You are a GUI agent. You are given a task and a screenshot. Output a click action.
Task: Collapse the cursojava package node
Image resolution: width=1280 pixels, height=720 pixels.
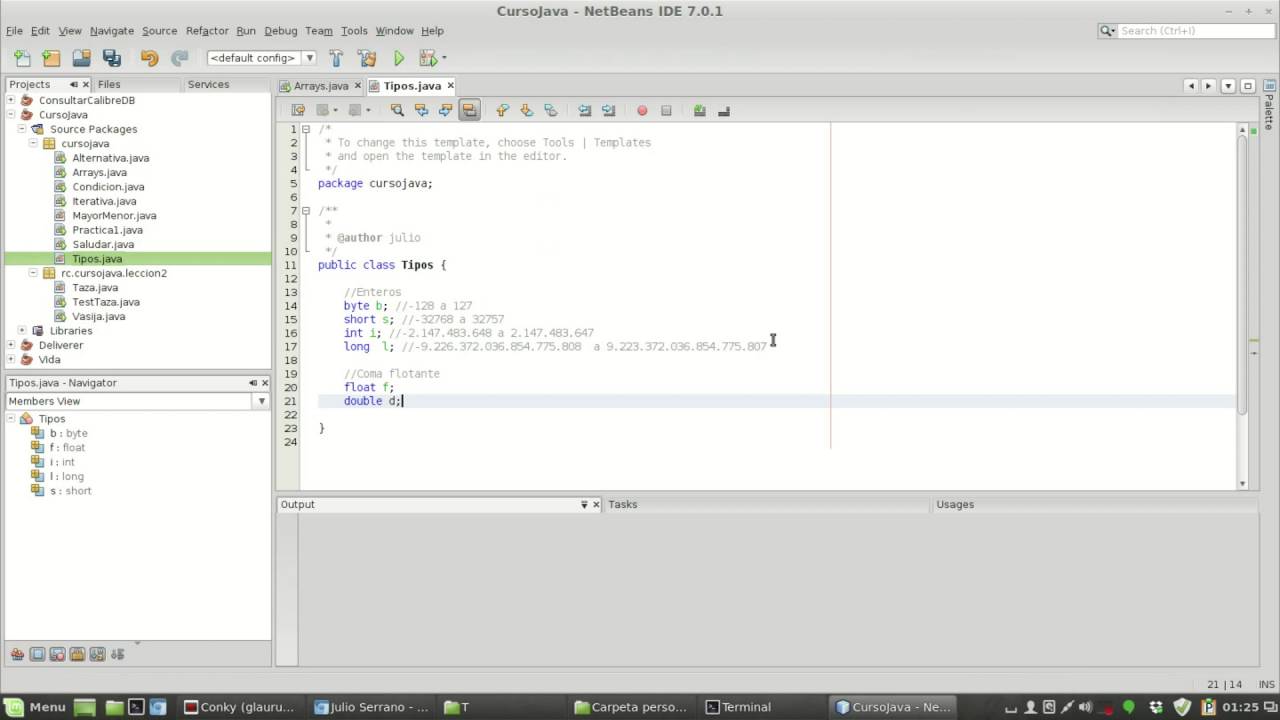(x=33, y=143)
